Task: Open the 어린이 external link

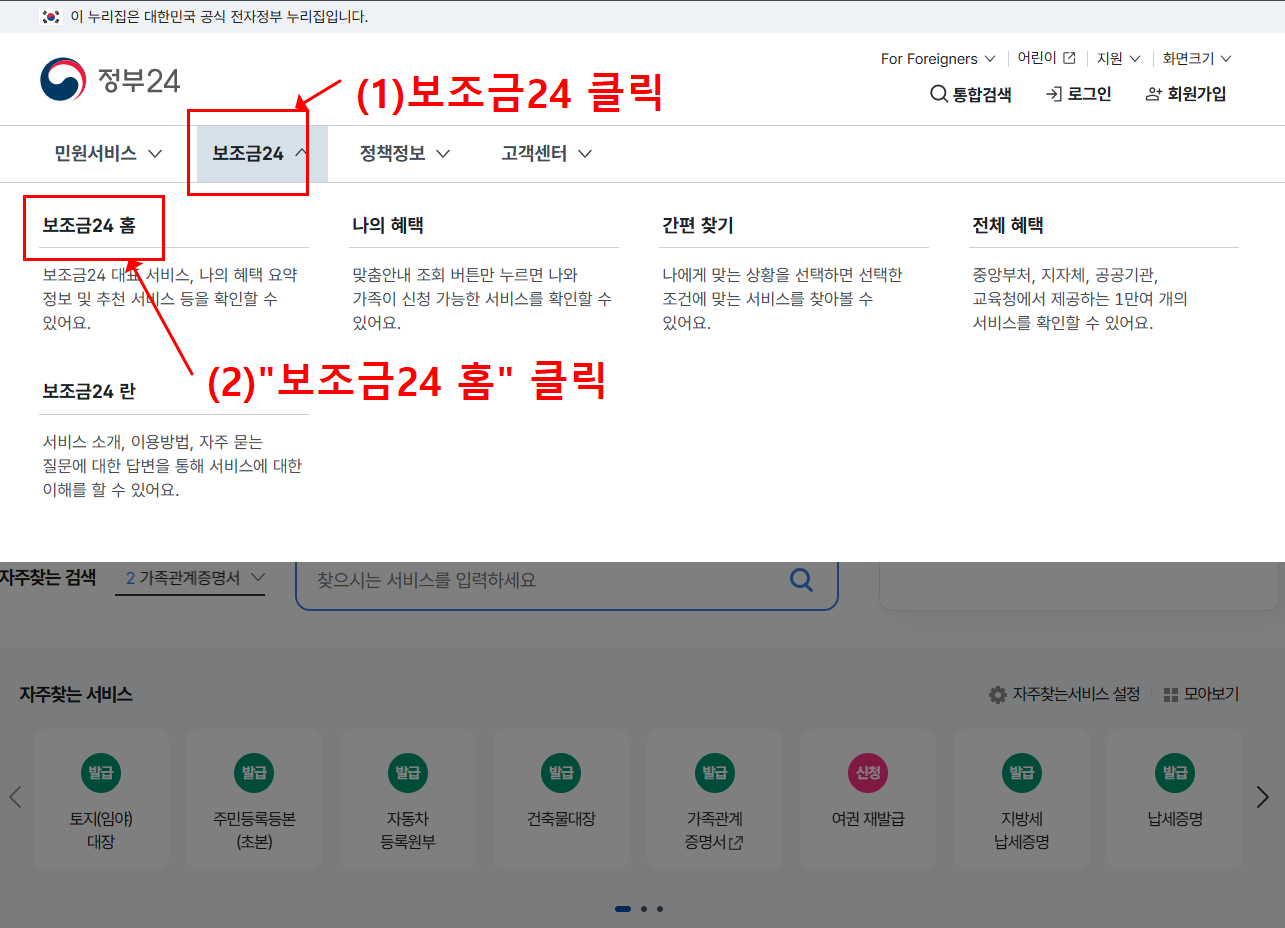Action: click(1047, 59)
